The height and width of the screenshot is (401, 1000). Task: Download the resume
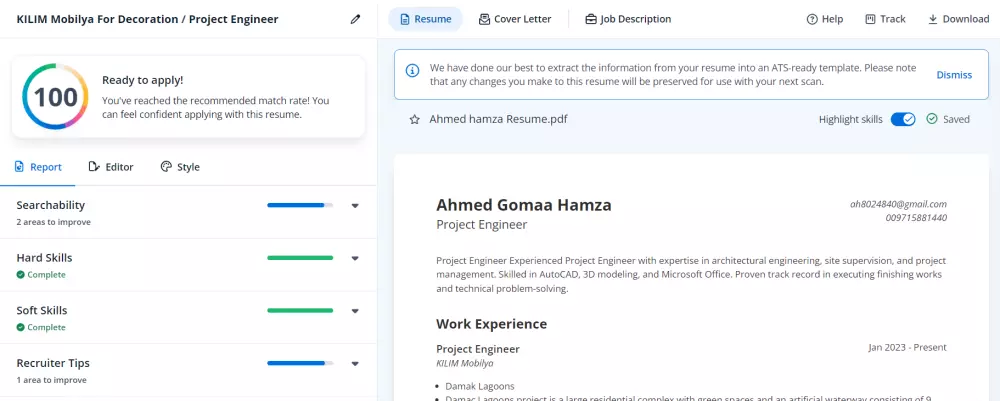pyautogui.click(x=958, y=19)
